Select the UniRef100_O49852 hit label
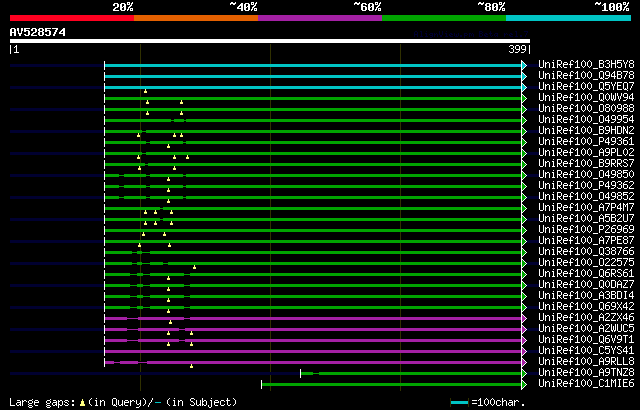This screenshot has width=640, height=410. (586, 197)
